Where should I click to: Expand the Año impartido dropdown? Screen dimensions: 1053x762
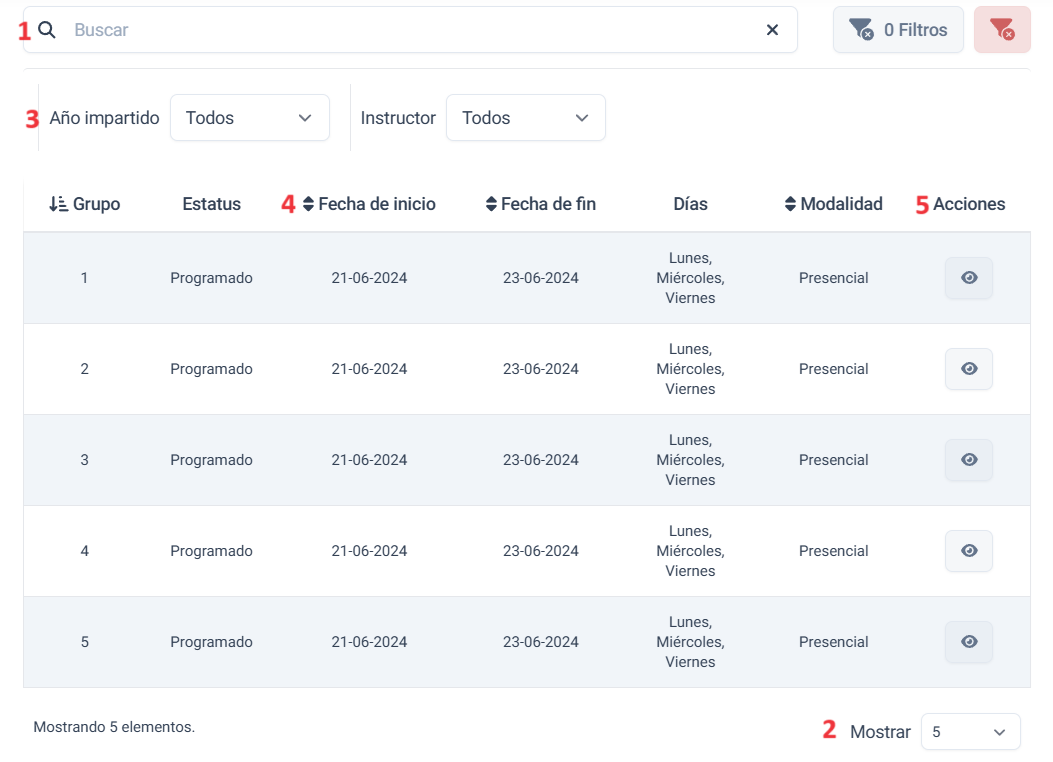pos(250,118)
